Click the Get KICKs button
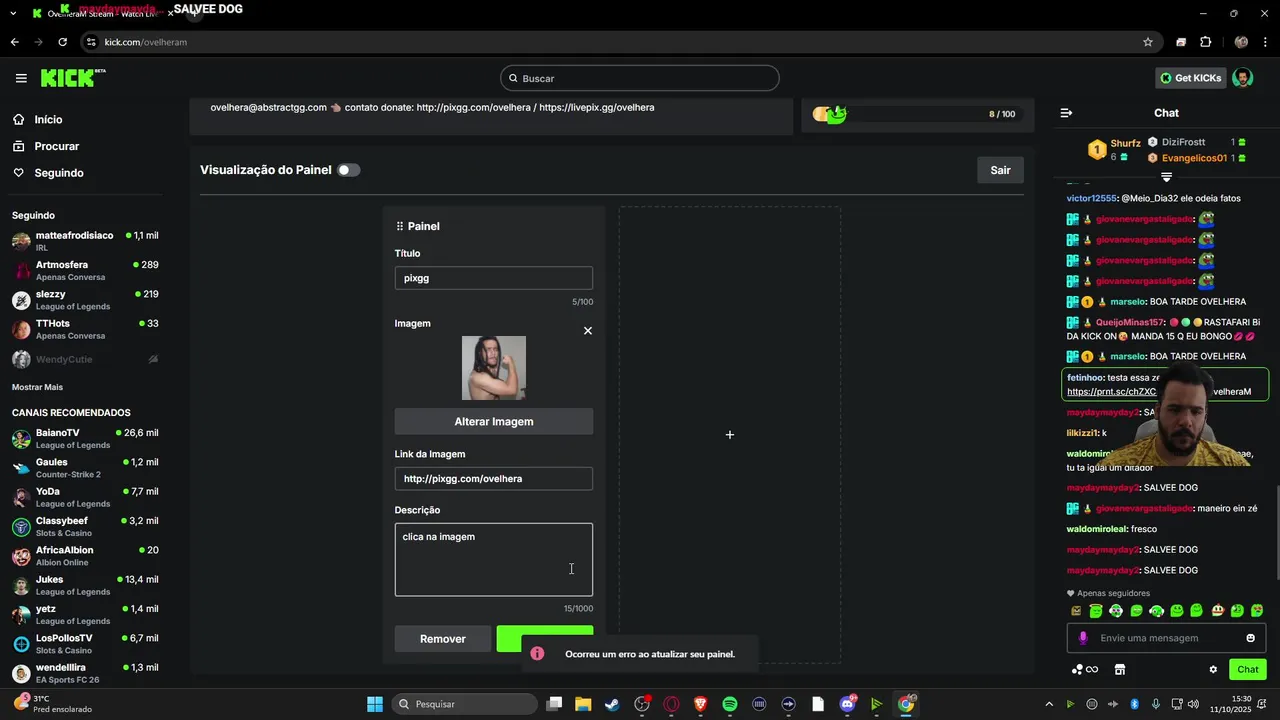This screenshot has width=1280, height=720. pos(1190,78)
